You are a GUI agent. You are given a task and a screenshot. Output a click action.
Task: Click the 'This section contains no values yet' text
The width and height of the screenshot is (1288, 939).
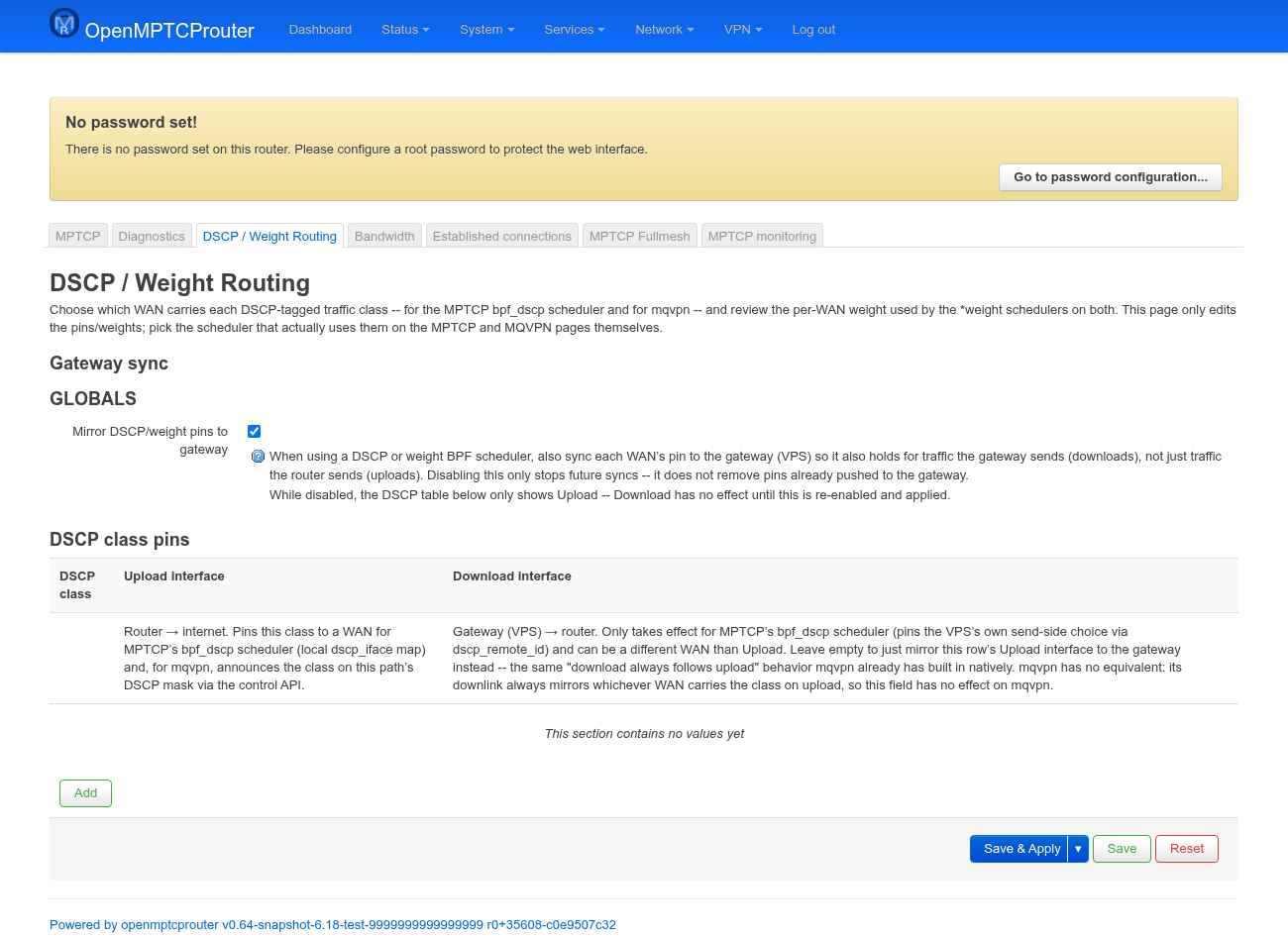click(644, 734)
